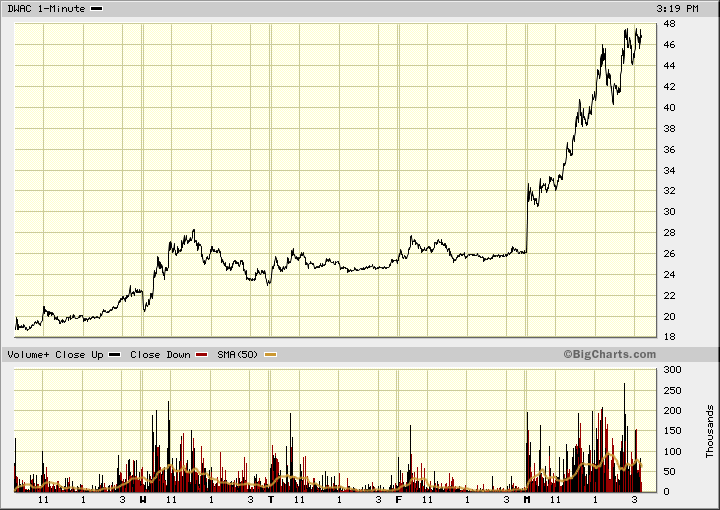Click the 100 volume axis label
The image size is (720, 510).
[673, 452]
